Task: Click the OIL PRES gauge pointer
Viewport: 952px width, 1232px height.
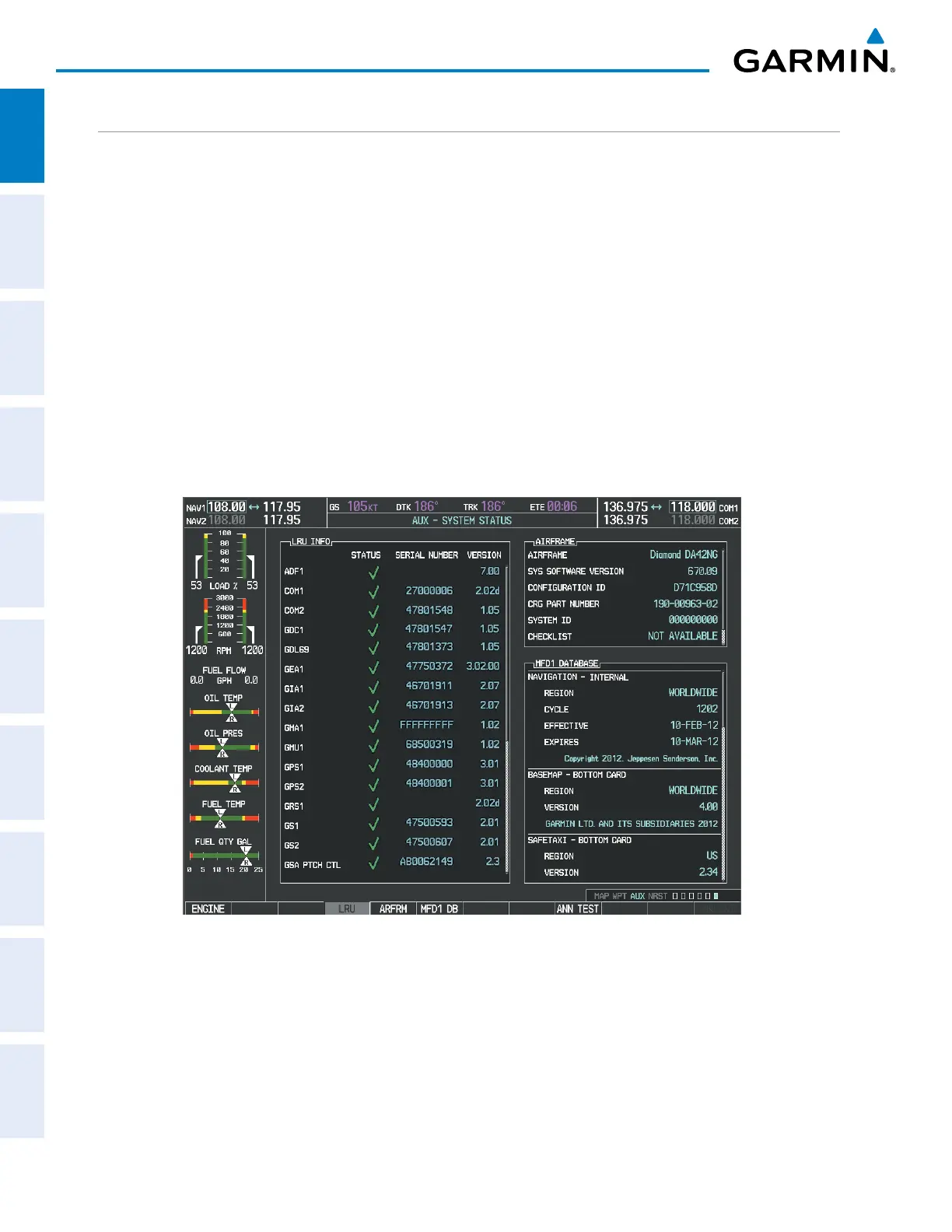Action: (x=222, y=747)
